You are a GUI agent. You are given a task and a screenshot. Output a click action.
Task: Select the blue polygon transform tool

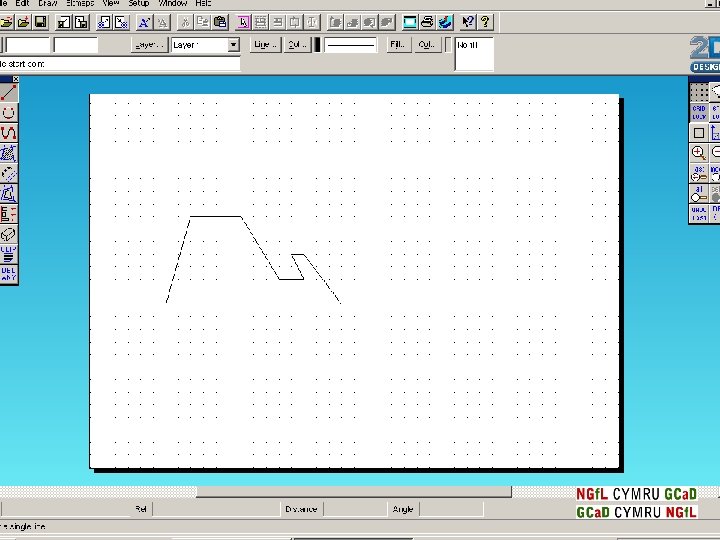(x=9, y=194)
